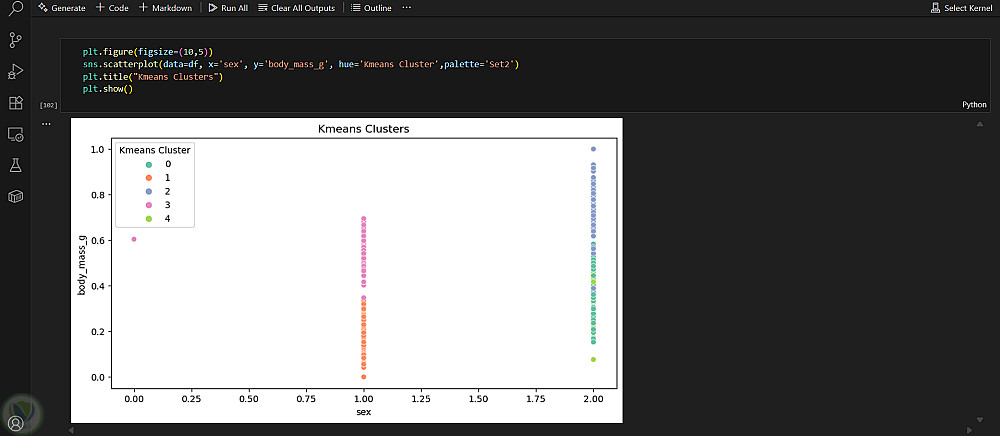
Task: Click Generate to create code with AI
Action: click(62, 7)
